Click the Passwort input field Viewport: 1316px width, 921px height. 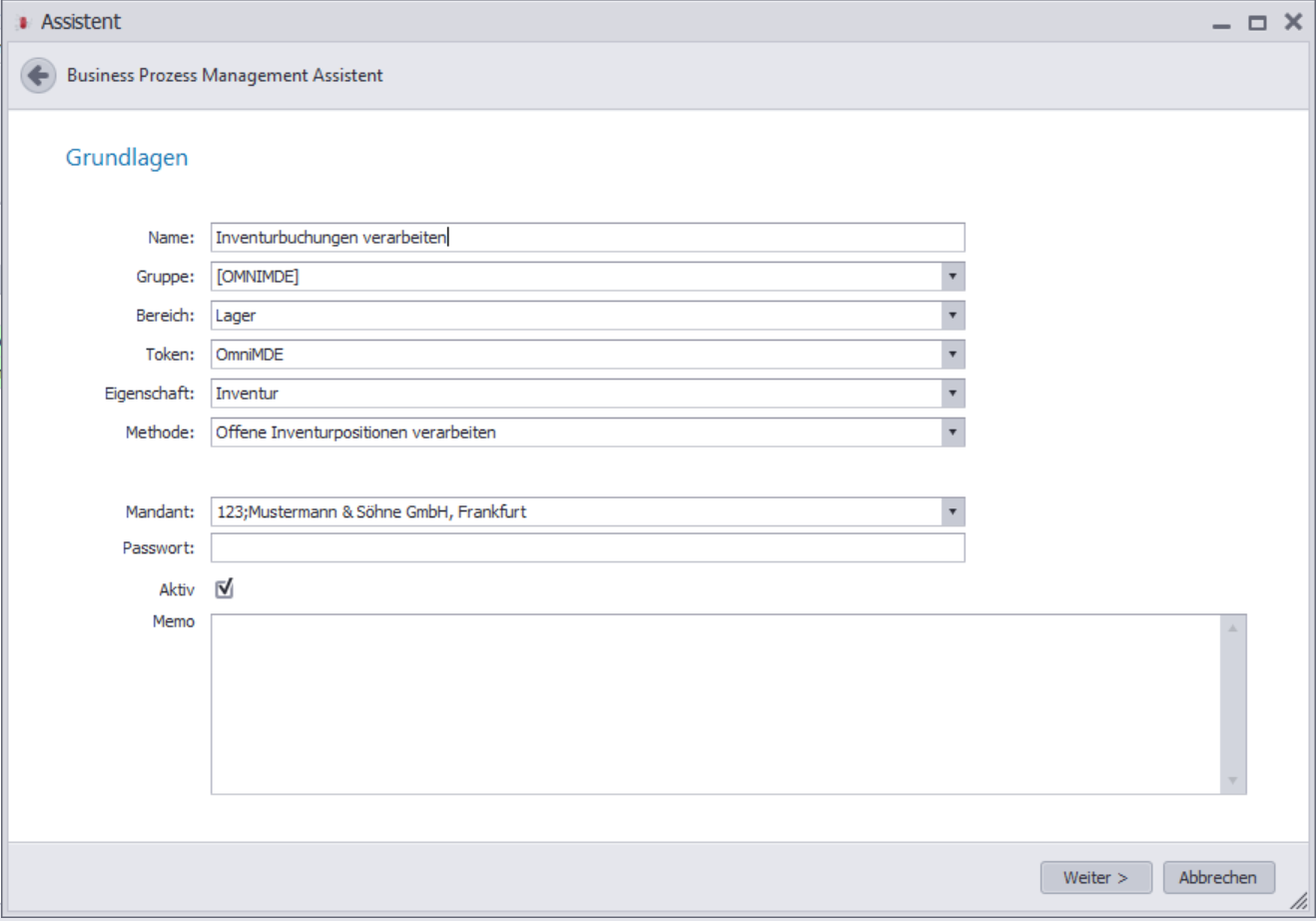click(x=587, y=547)
